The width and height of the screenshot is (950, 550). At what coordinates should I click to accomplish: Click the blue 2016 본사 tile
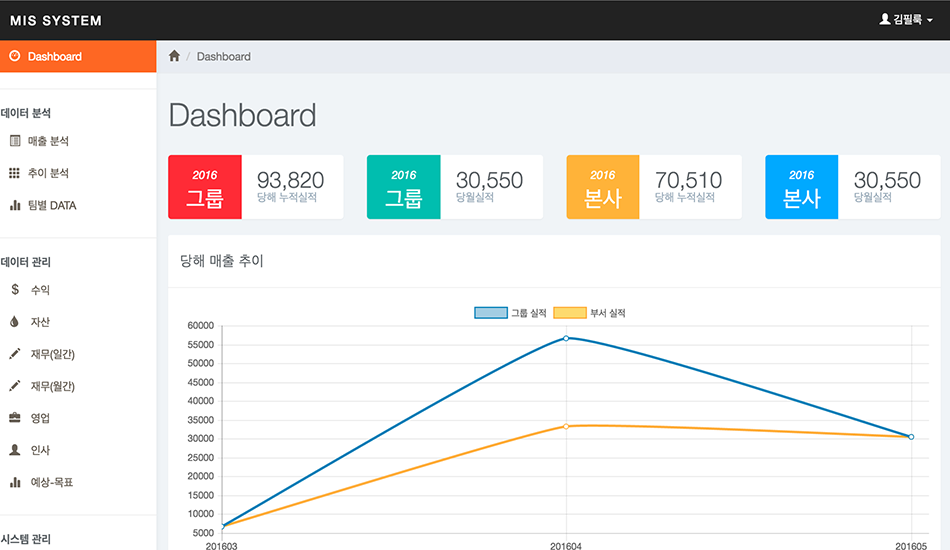pyautogui.click(x=801, y=187)
